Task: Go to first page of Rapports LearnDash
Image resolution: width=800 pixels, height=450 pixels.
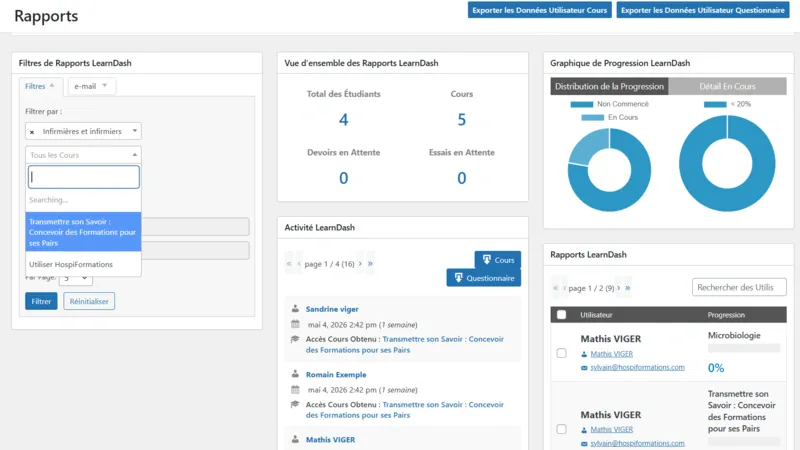Action: [556, 288]
